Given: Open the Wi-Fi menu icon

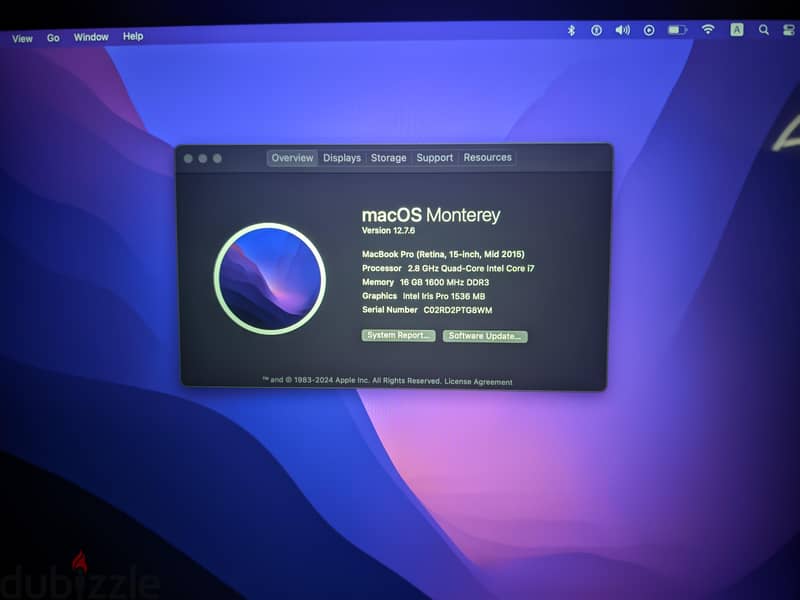Looking at the screenshot, I should (x=708, y=30).
